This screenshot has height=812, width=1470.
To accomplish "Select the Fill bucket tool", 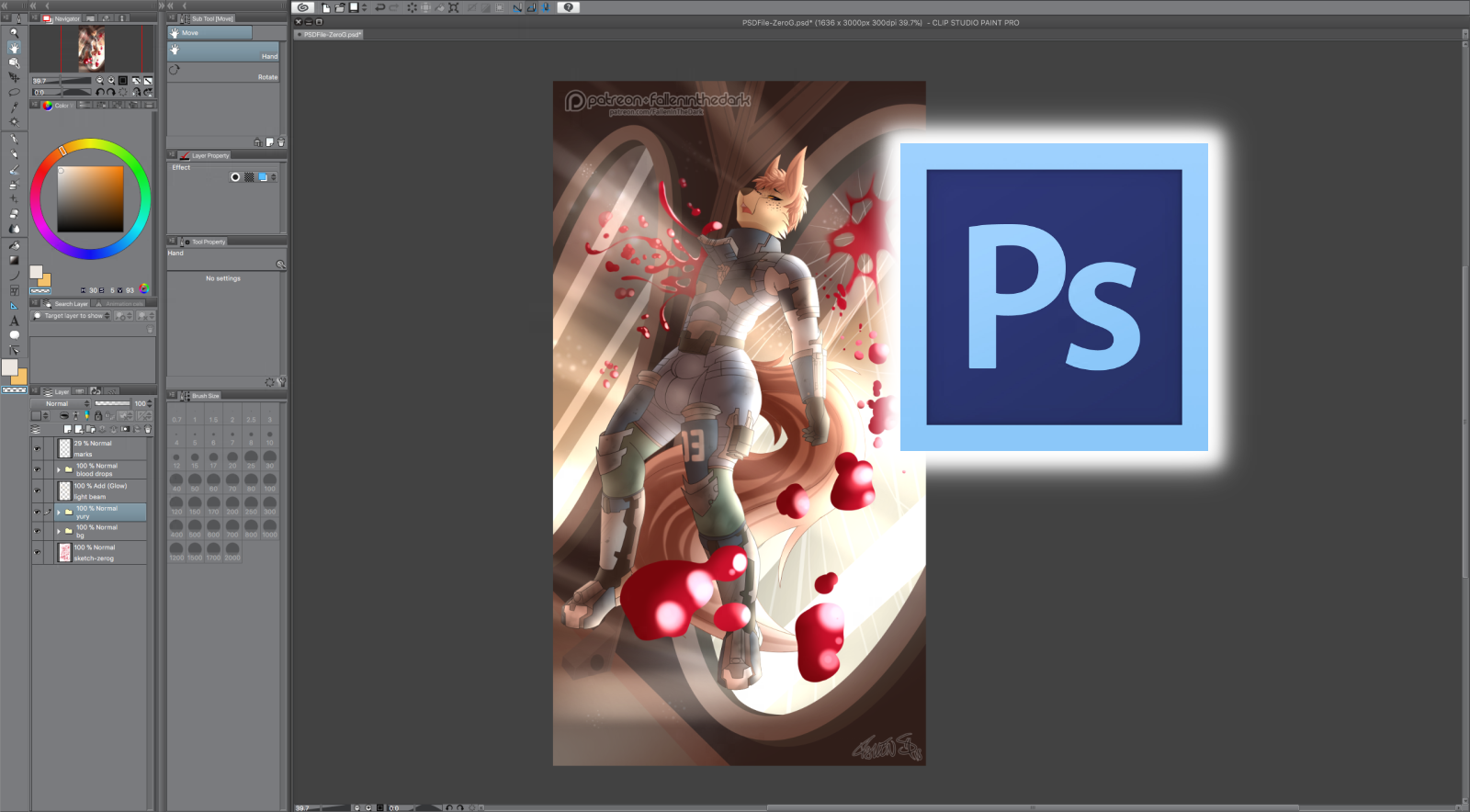I will point(14,245).
